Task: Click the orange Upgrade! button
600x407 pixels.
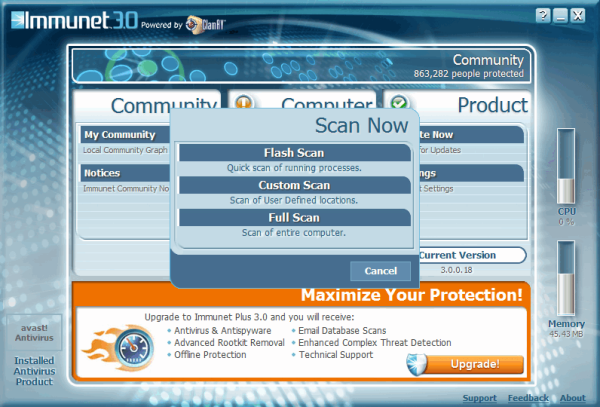Action: 474,364
